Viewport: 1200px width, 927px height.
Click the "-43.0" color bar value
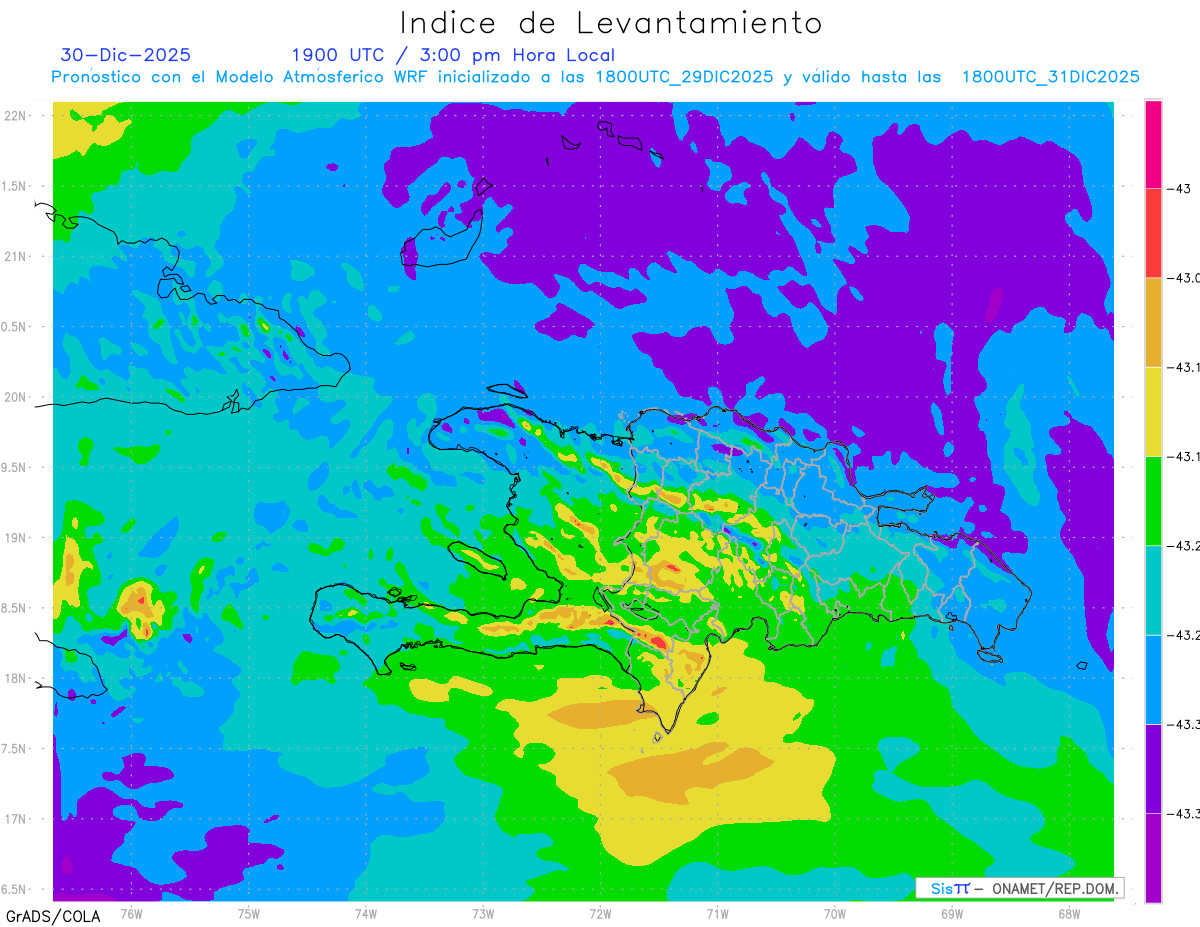[1184, 278]
